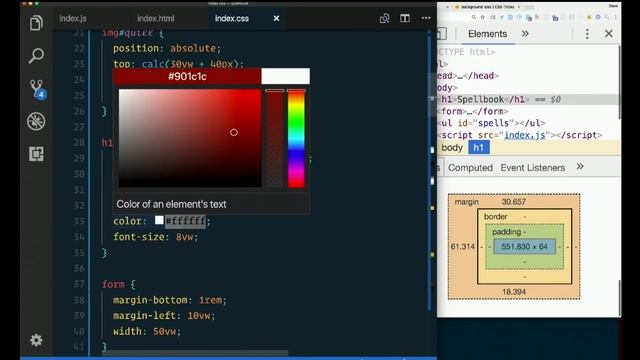Select the body breadcrumb in DevTools

452,148
